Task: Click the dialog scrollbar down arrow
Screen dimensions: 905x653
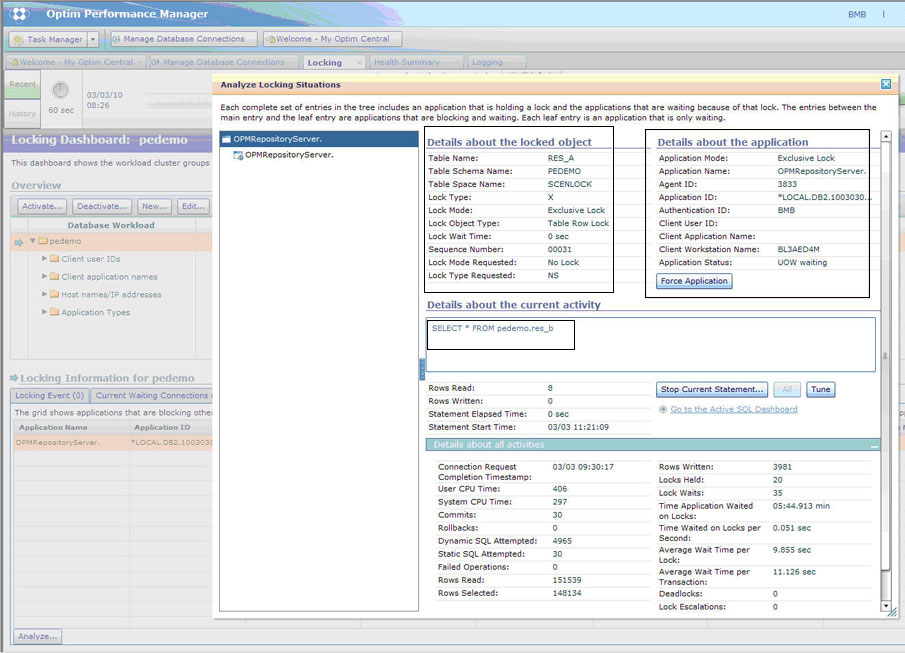Action: pyautogui.click(x=886, y=606)
